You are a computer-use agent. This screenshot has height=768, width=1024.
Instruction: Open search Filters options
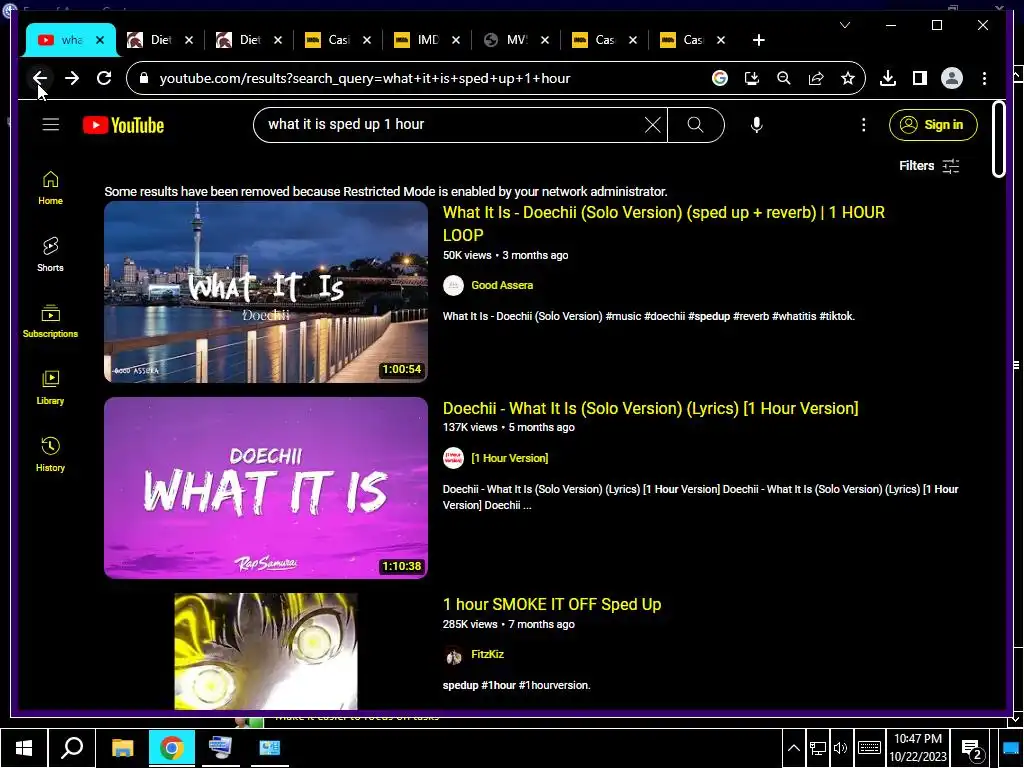929,166
